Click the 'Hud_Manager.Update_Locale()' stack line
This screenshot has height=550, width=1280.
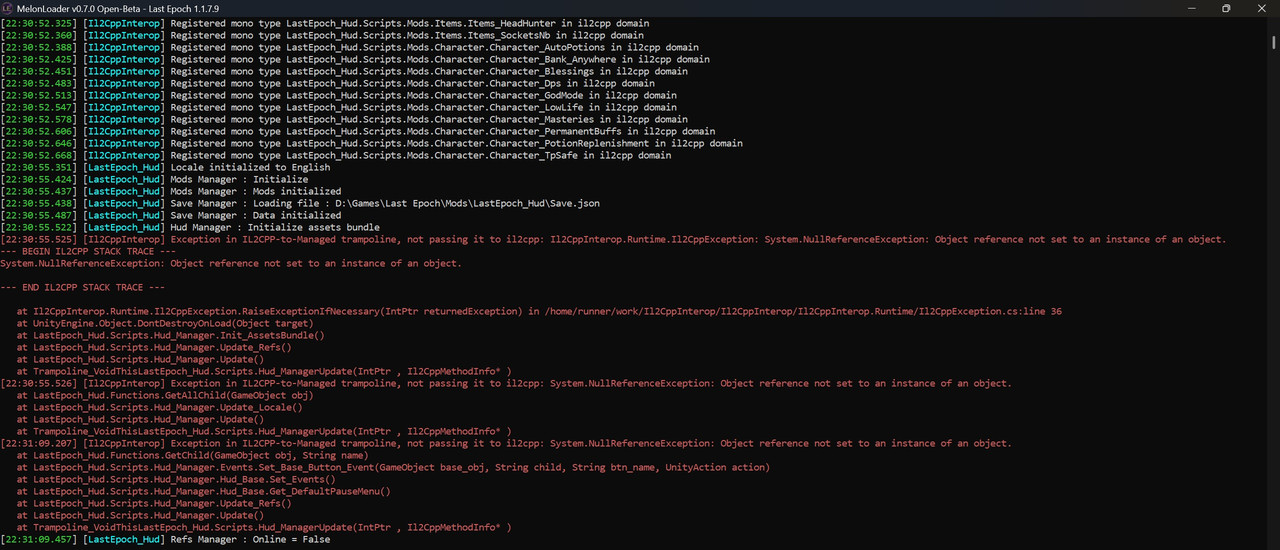coord(159,407)
